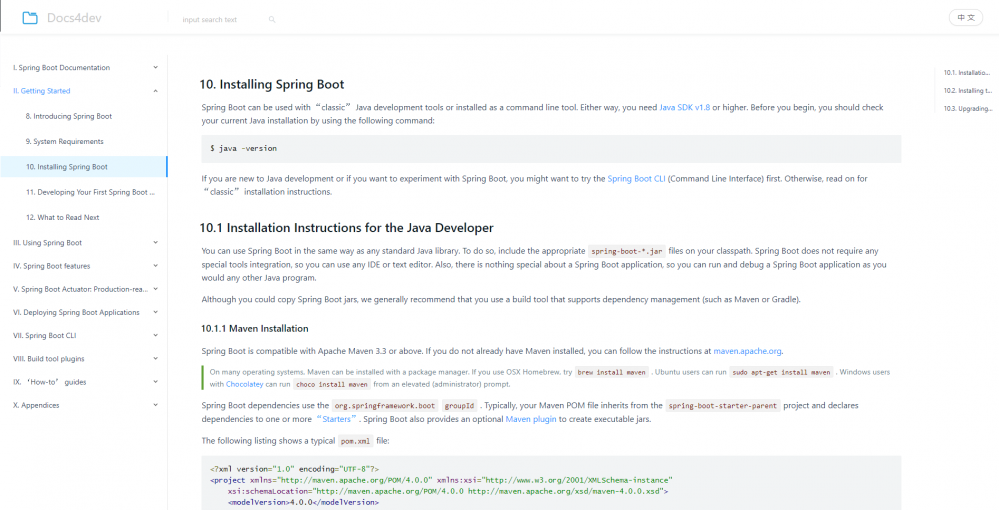Collapse the Getting Started section

click(155, 91)
